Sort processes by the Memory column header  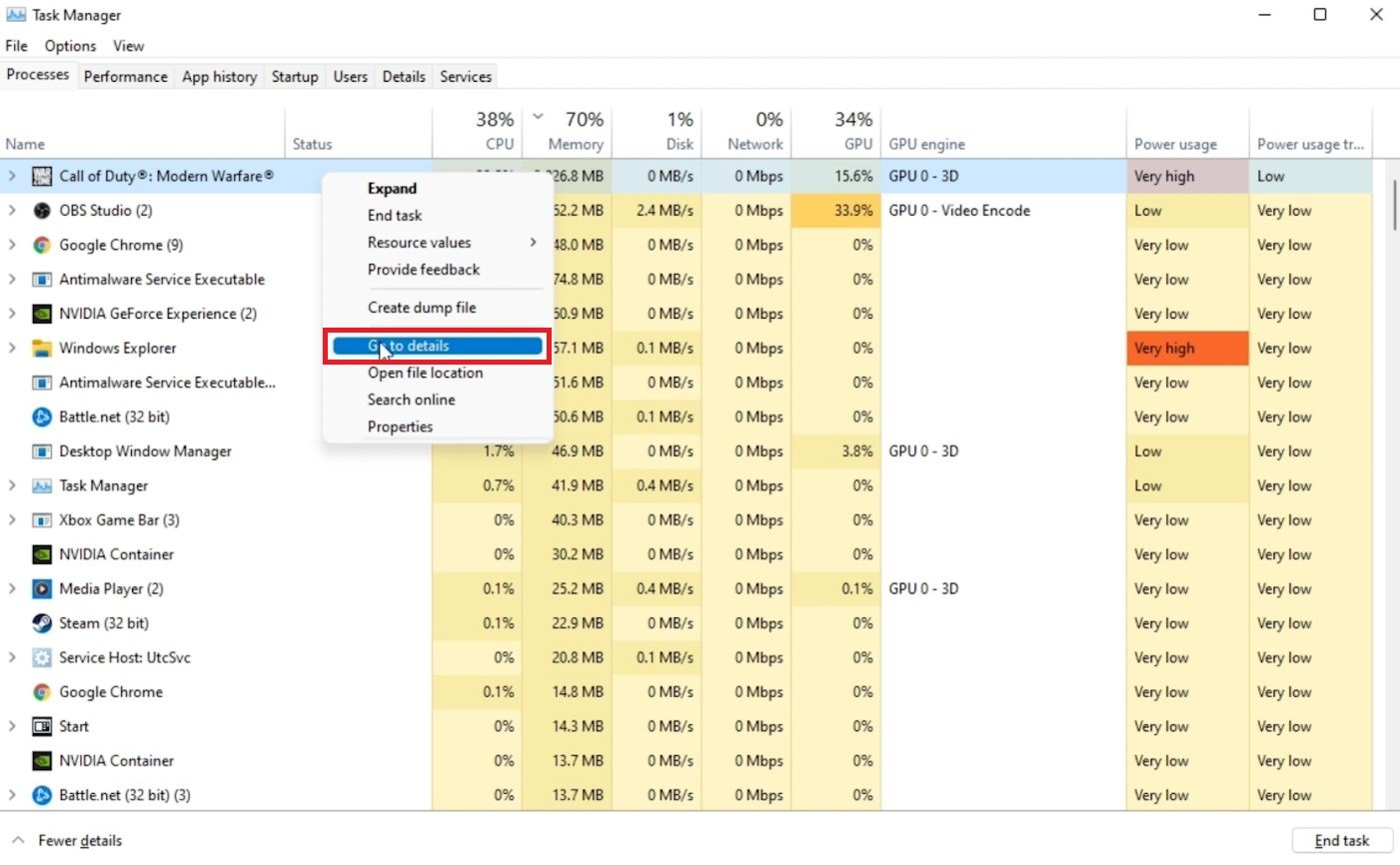(x=575, y=144)
